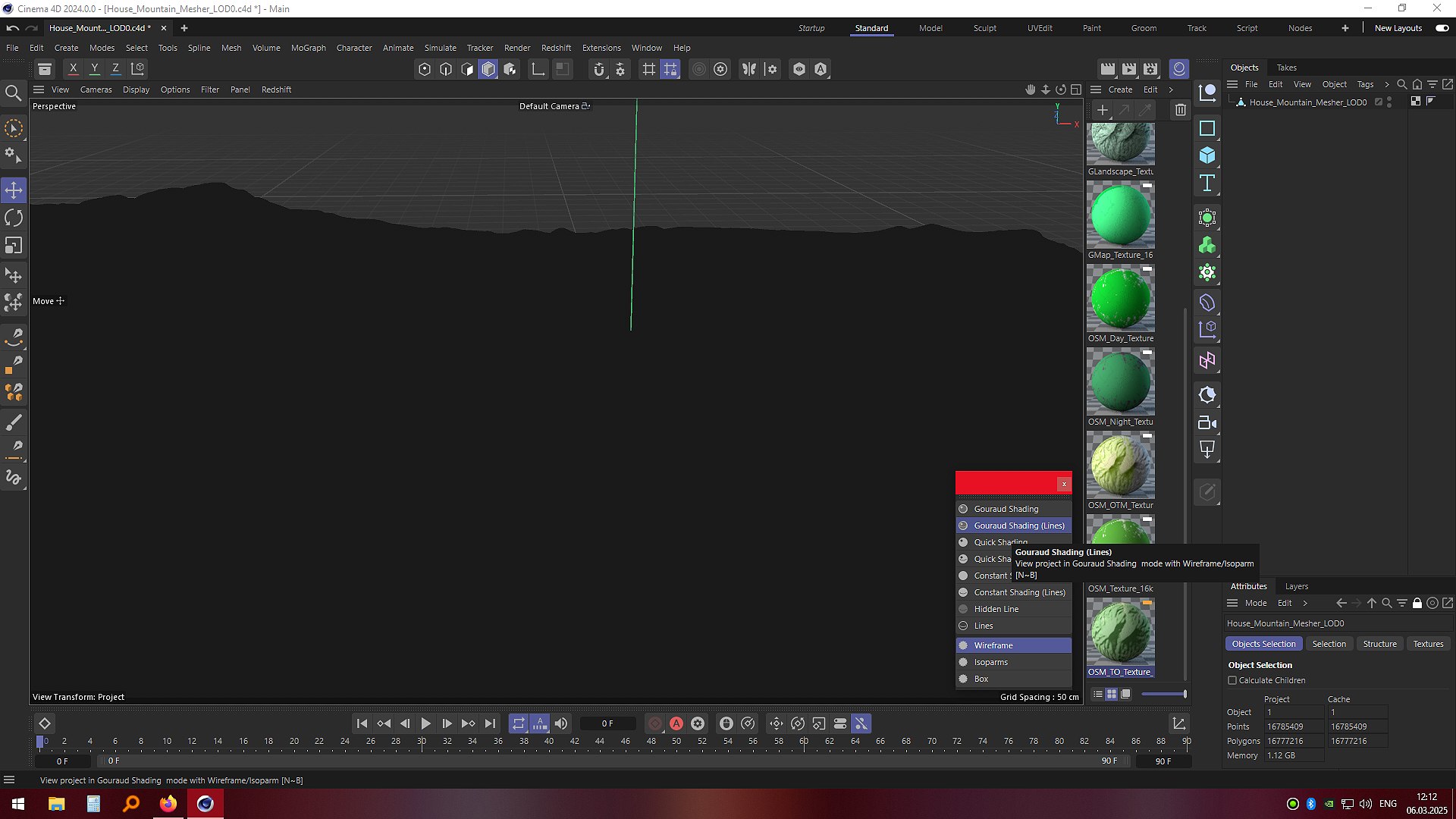The image size is (1456, 819).
Task: Select House_Mountain_Mesher_LOD0 in Objects list
Action: coord(1308,102)
